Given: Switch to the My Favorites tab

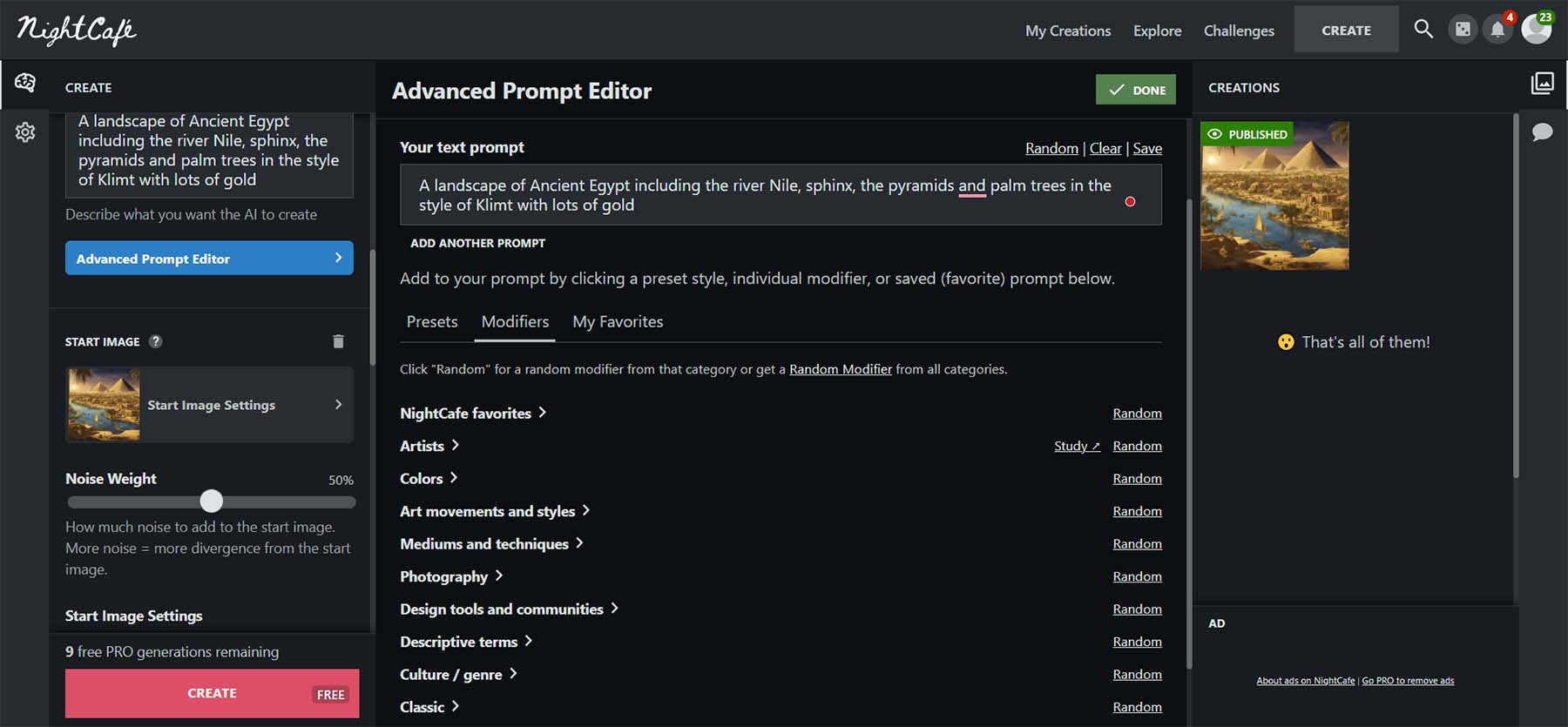Looking at the screenshot, I should [x=618, y=322].
